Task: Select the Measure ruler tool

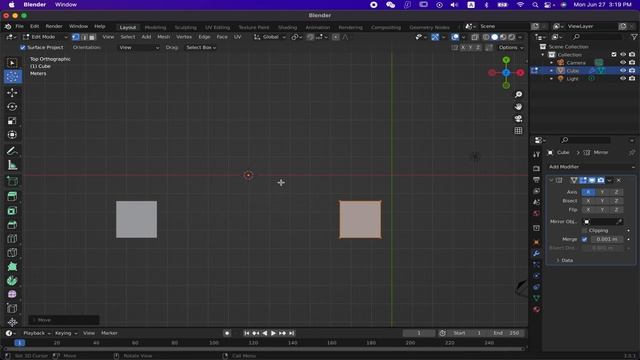Action: pyautogui.click(x=12, y=165)
